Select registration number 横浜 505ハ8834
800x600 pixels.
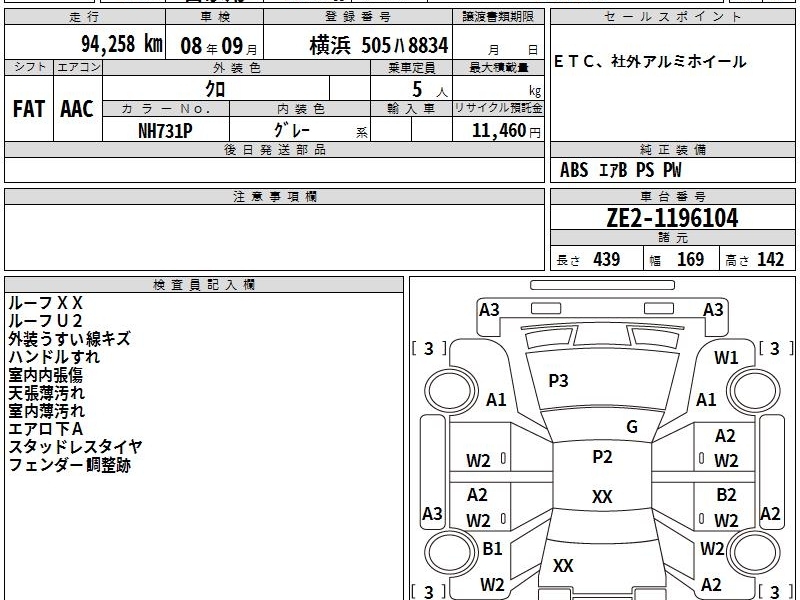tap(379, 45)
